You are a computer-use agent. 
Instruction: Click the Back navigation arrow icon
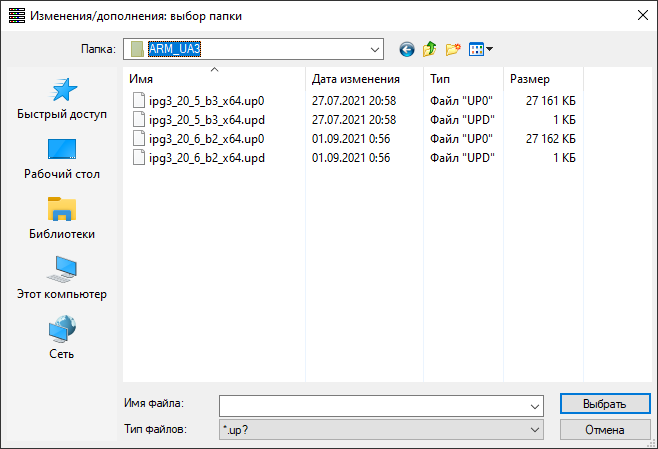pos(406,48)
